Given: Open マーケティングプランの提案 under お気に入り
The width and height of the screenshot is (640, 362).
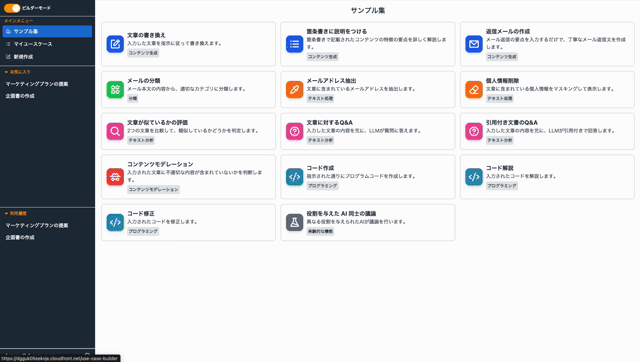Looking at the screenshot, I should [37, 84].
